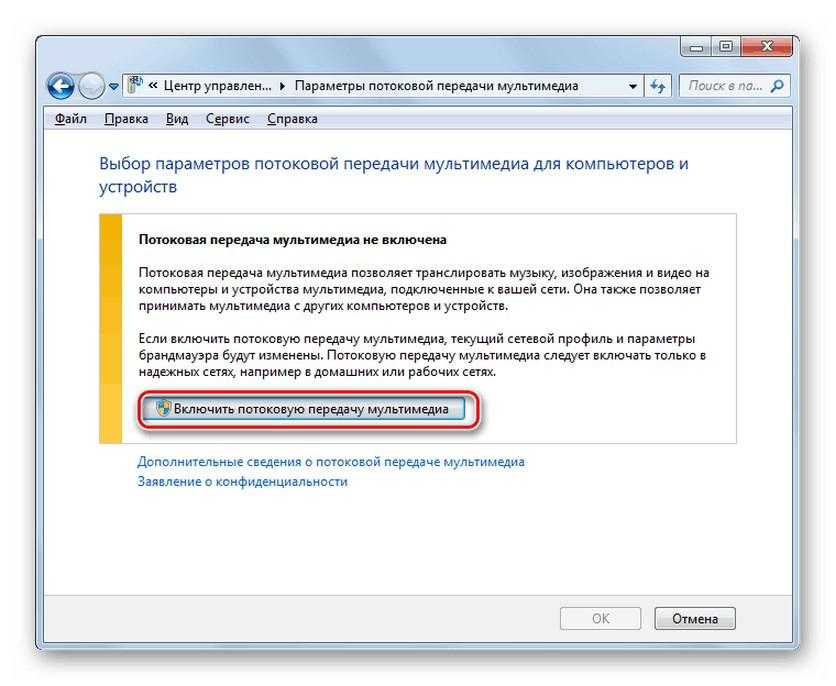Click the Forward navigation arrow
836x686 pixels.
click(x=92, y=86)
